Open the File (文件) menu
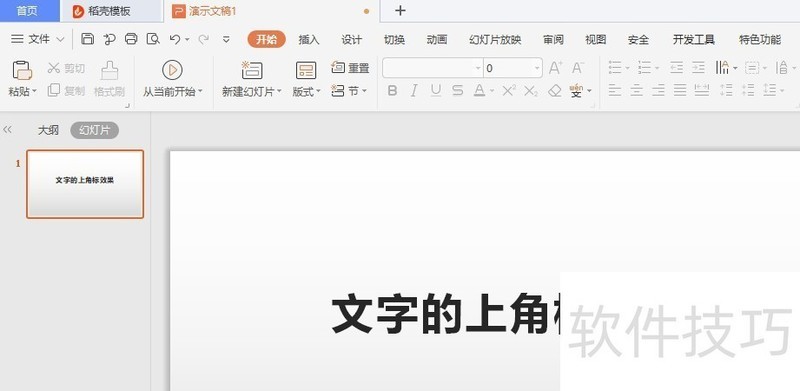The width and height of the screenshot is (800, 391). click(x=38, y=39)
